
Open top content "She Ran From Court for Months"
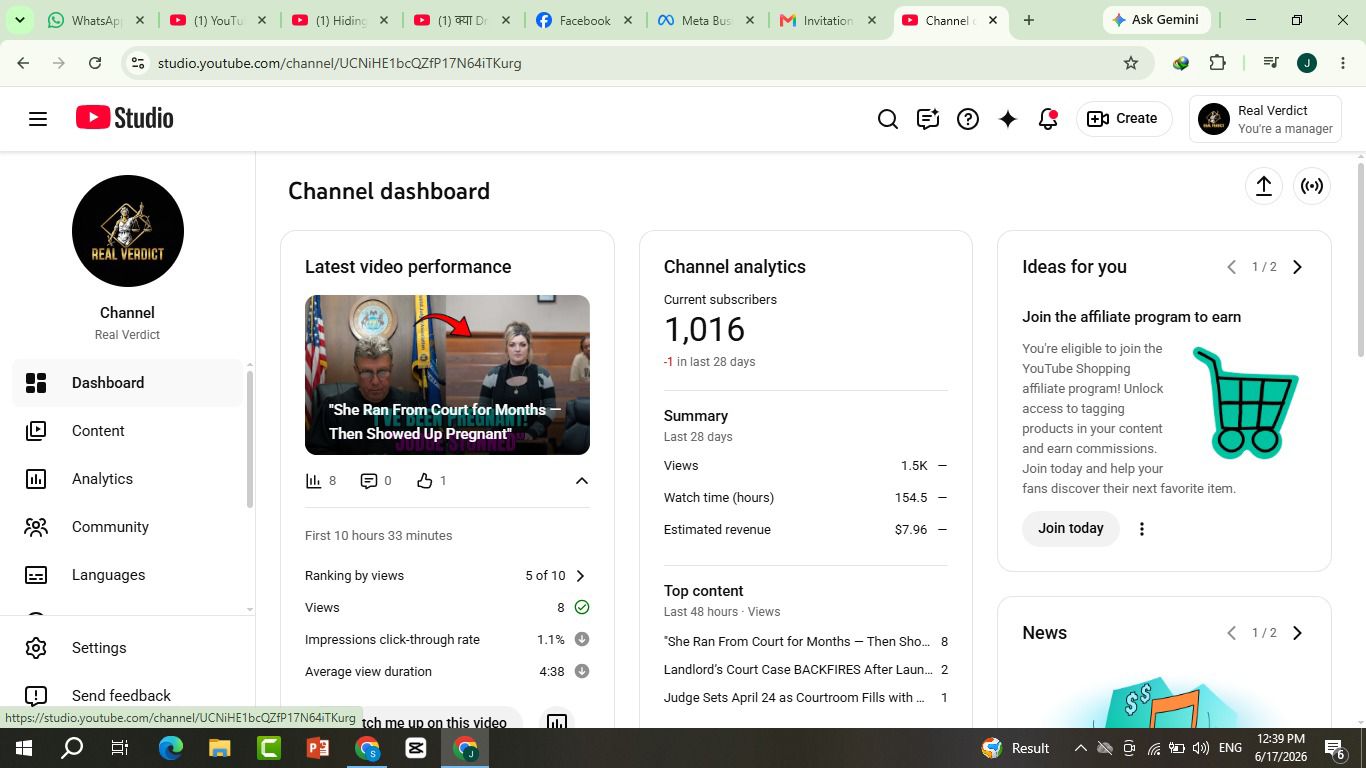point(797,642)
